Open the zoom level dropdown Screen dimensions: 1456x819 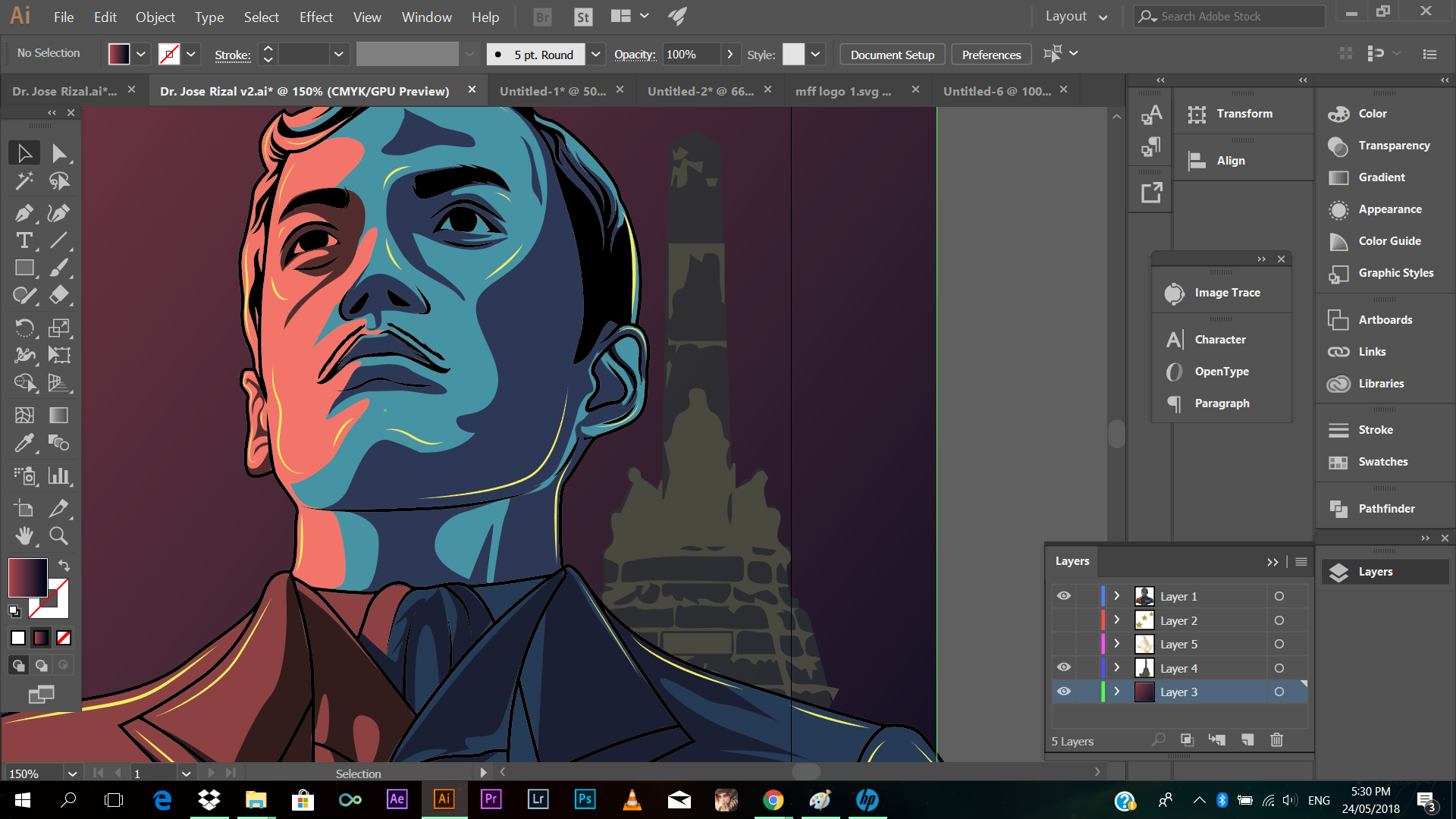[72, 773]
